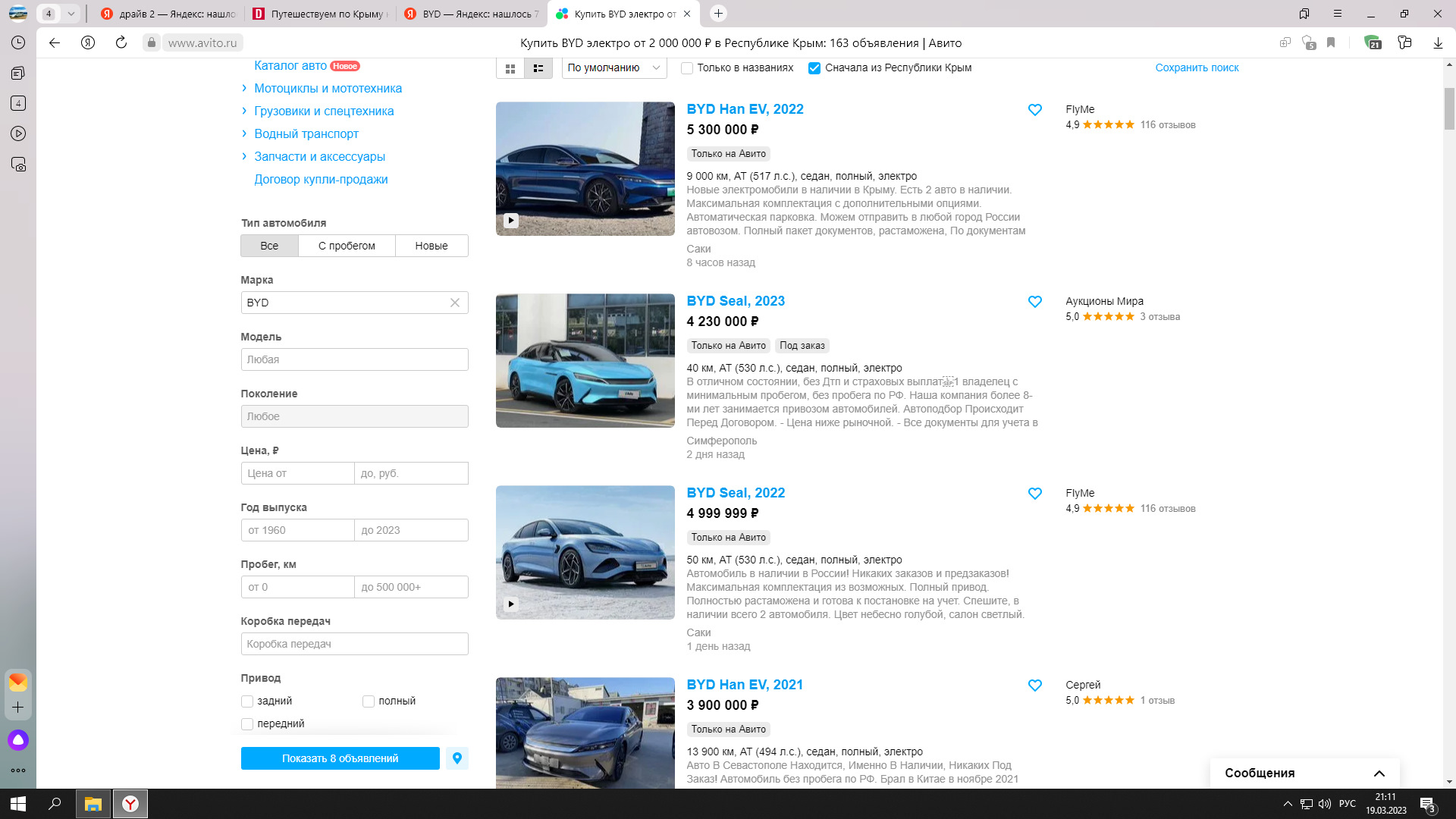The width and height of the screenshot is (1456, 819).
Task: Reload the page with refresh icon
Action: (x=121, y=43)
